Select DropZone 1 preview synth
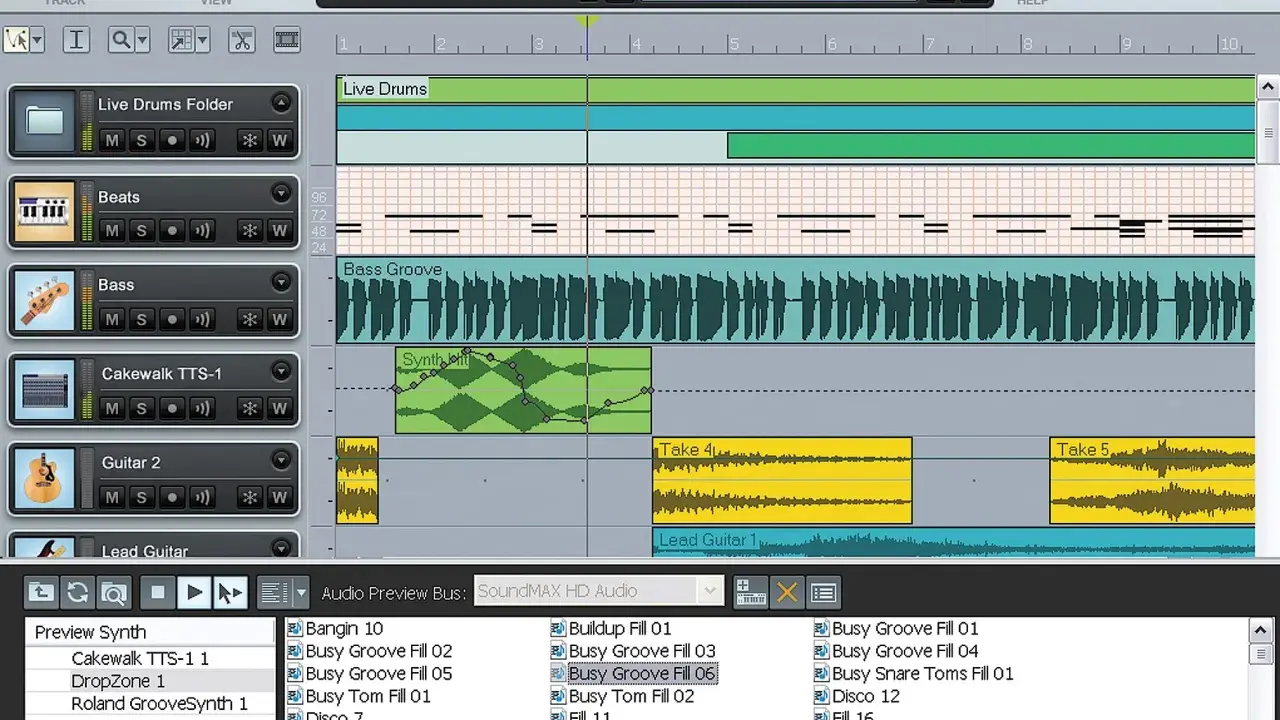This screenshot has width=1280, height=720. [x=118, y=681]
